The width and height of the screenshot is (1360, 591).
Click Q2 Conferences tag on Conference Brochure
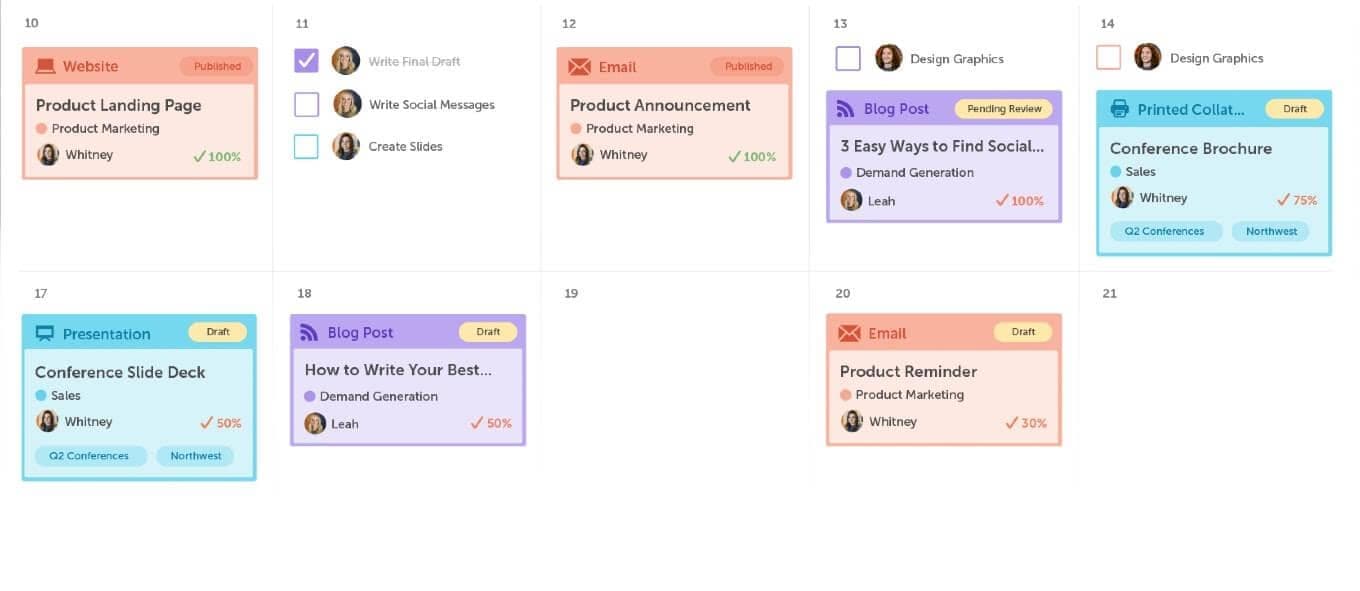click(1164, 231)
